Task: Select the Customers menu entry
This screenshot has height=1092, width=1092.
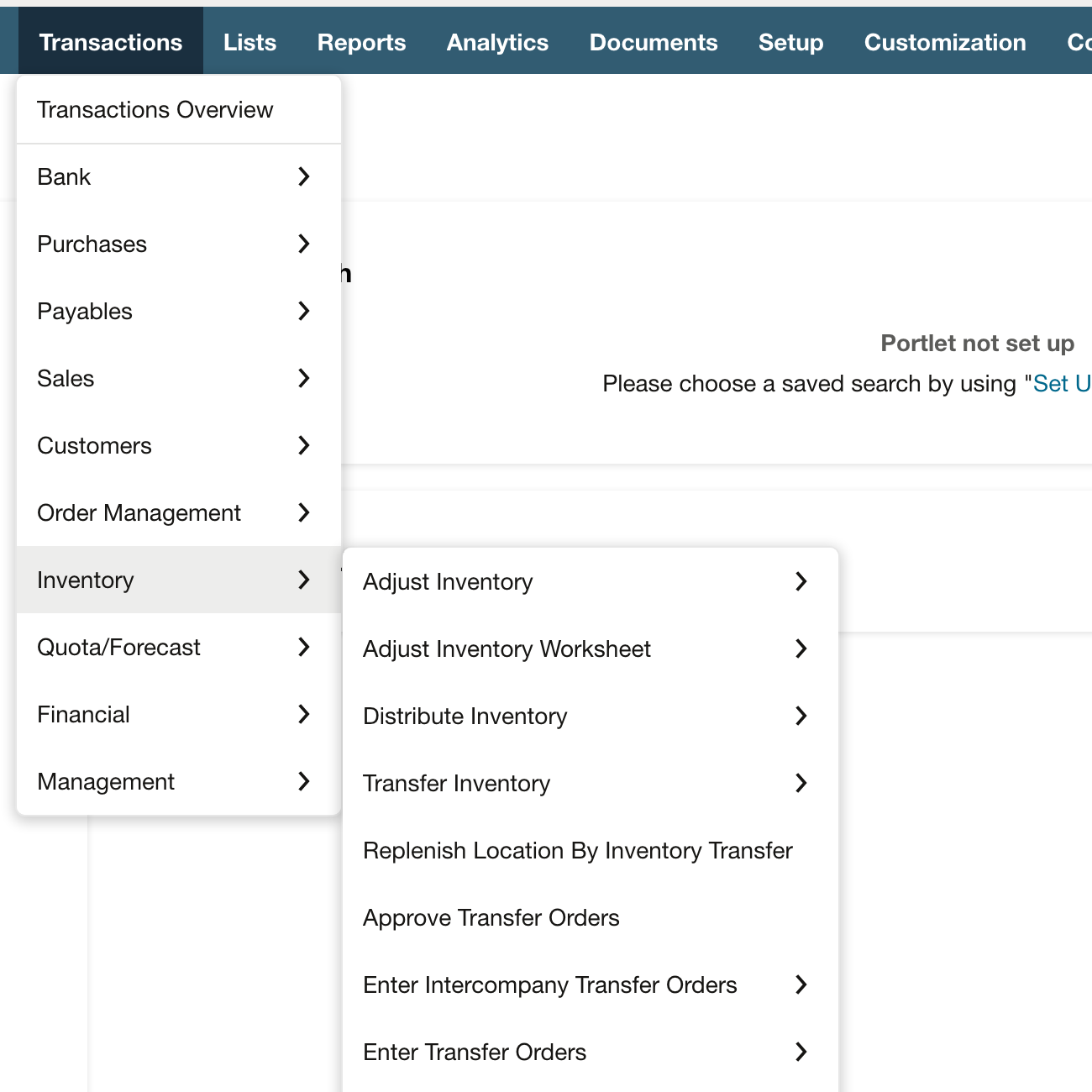Action: point(179,445)
